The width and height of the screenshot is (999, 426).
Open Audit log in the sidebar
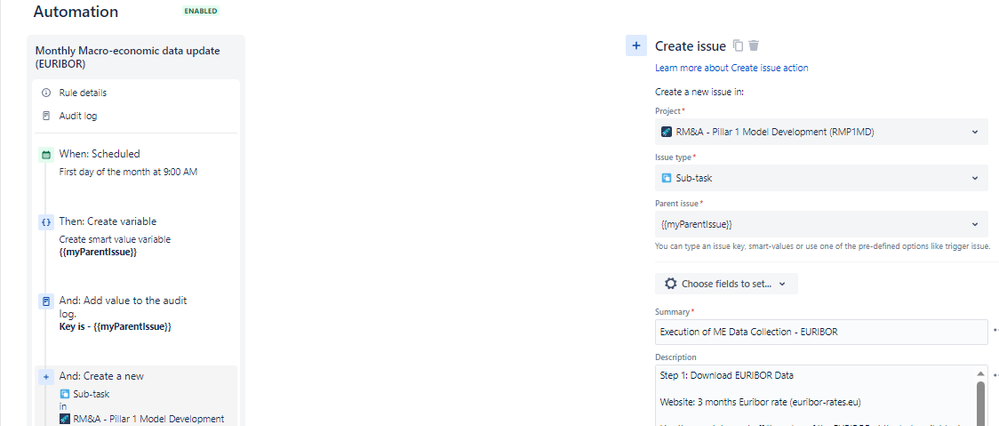click(78, 116)
